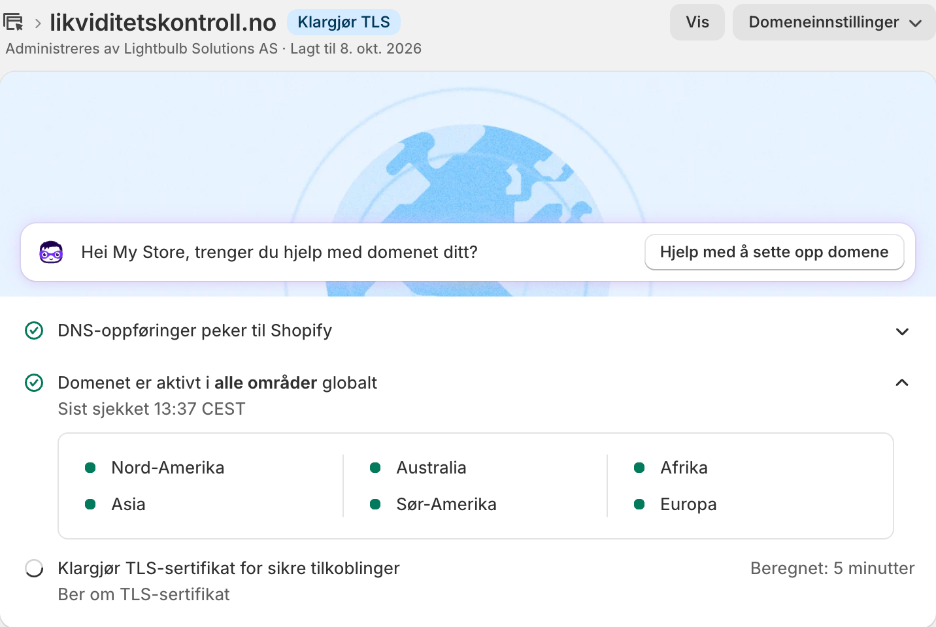The image size is (936, 627).
Task: Click 'Klargjør TLS-sertifikat for sikre tilkoblinger' text
Action: pyautogui.click(x=229, y=568)
